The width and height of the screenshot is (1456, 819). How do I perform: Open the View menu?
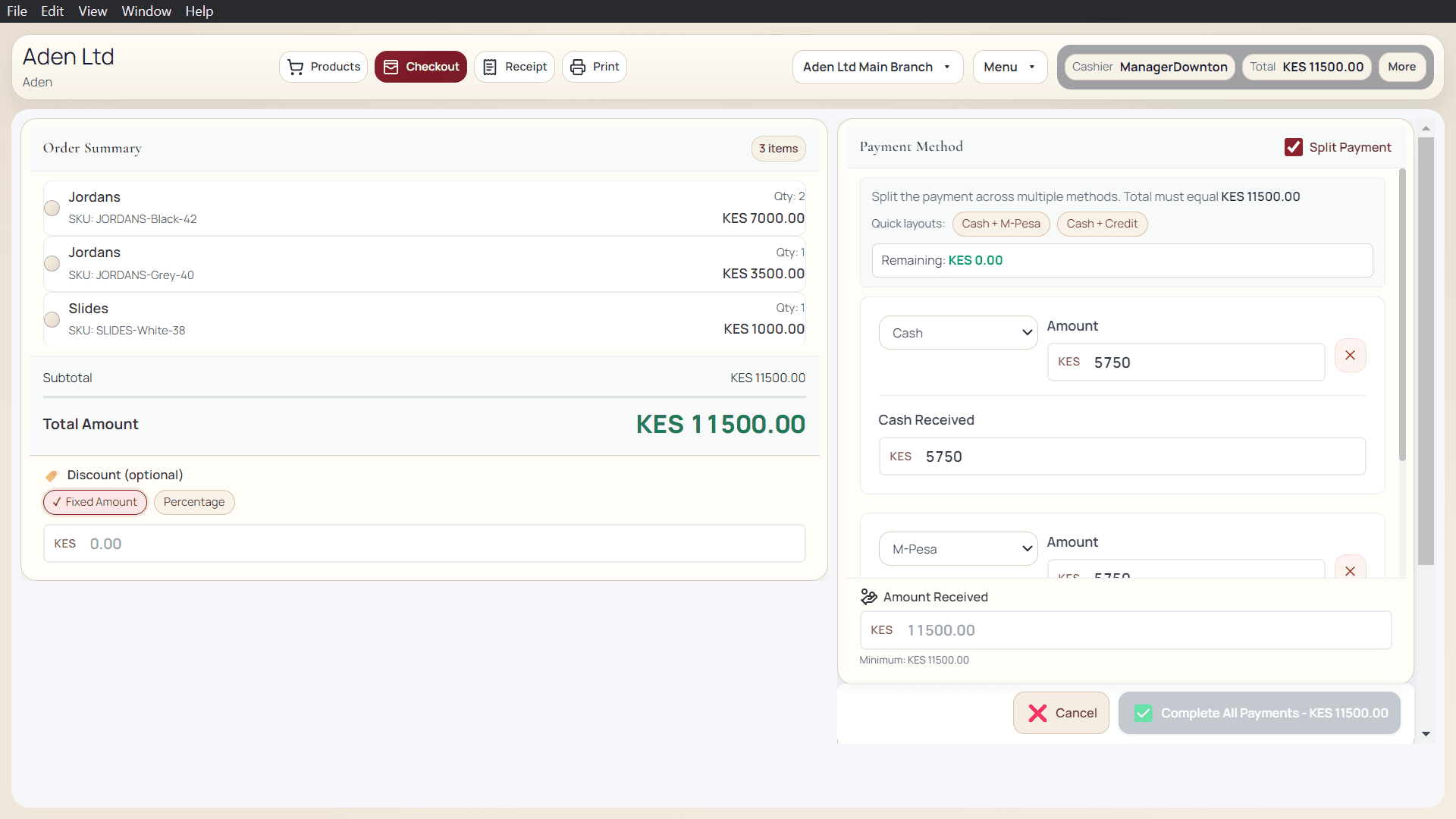(93, 11)
